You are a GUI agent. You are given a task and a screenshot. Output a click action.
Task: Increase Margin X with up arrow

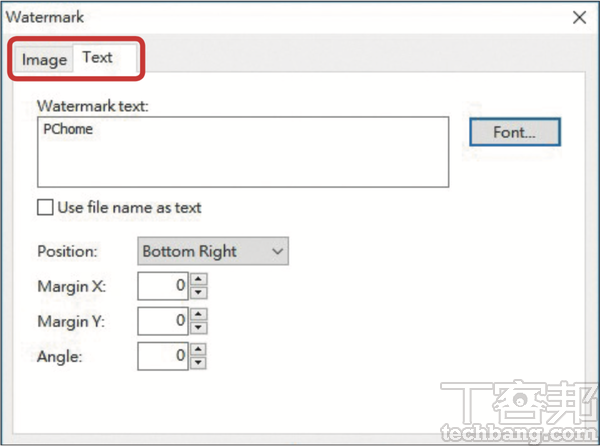[198, 279]
